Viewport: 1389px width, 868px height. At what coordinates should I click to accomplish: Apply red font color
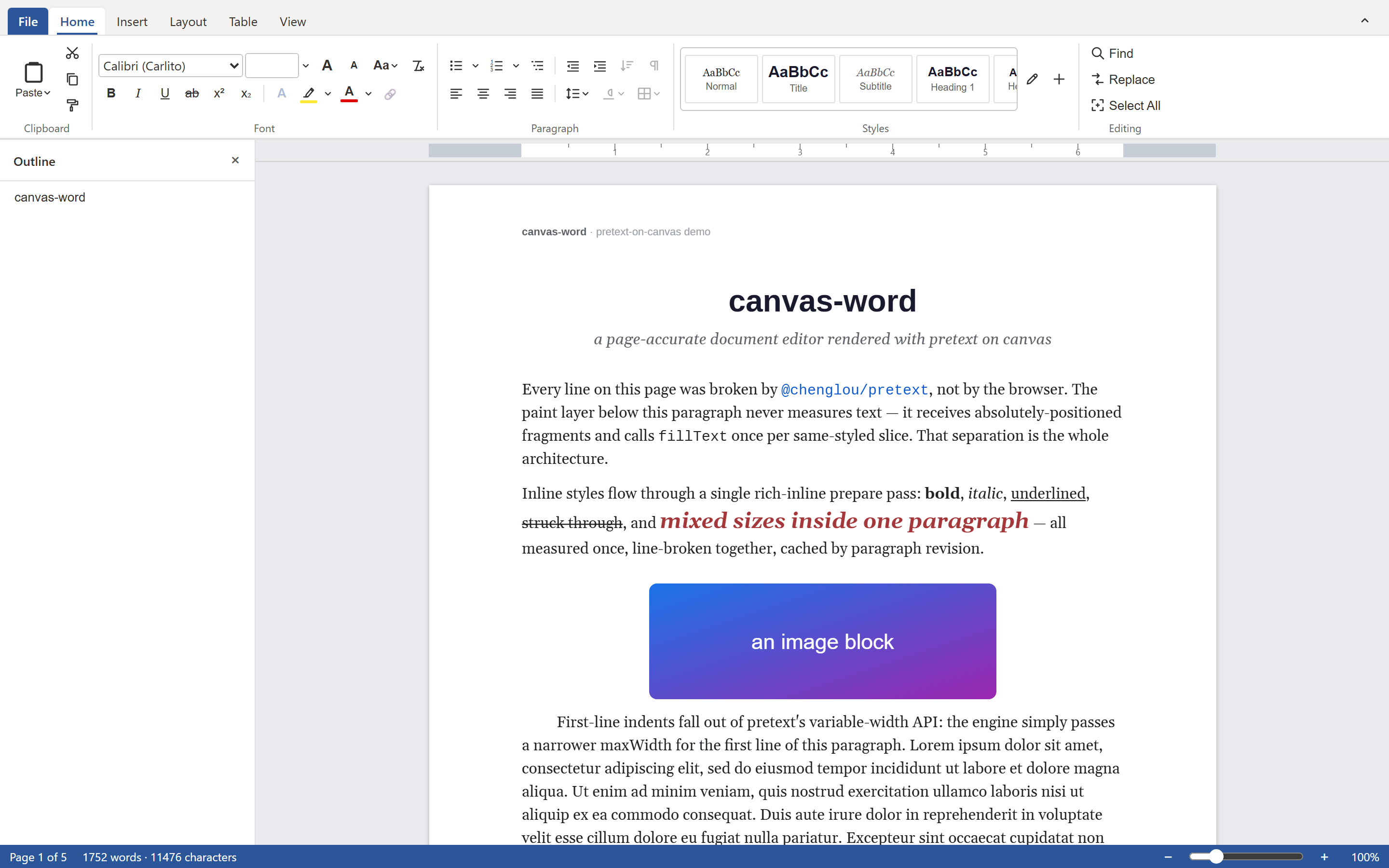pos(349,93)
